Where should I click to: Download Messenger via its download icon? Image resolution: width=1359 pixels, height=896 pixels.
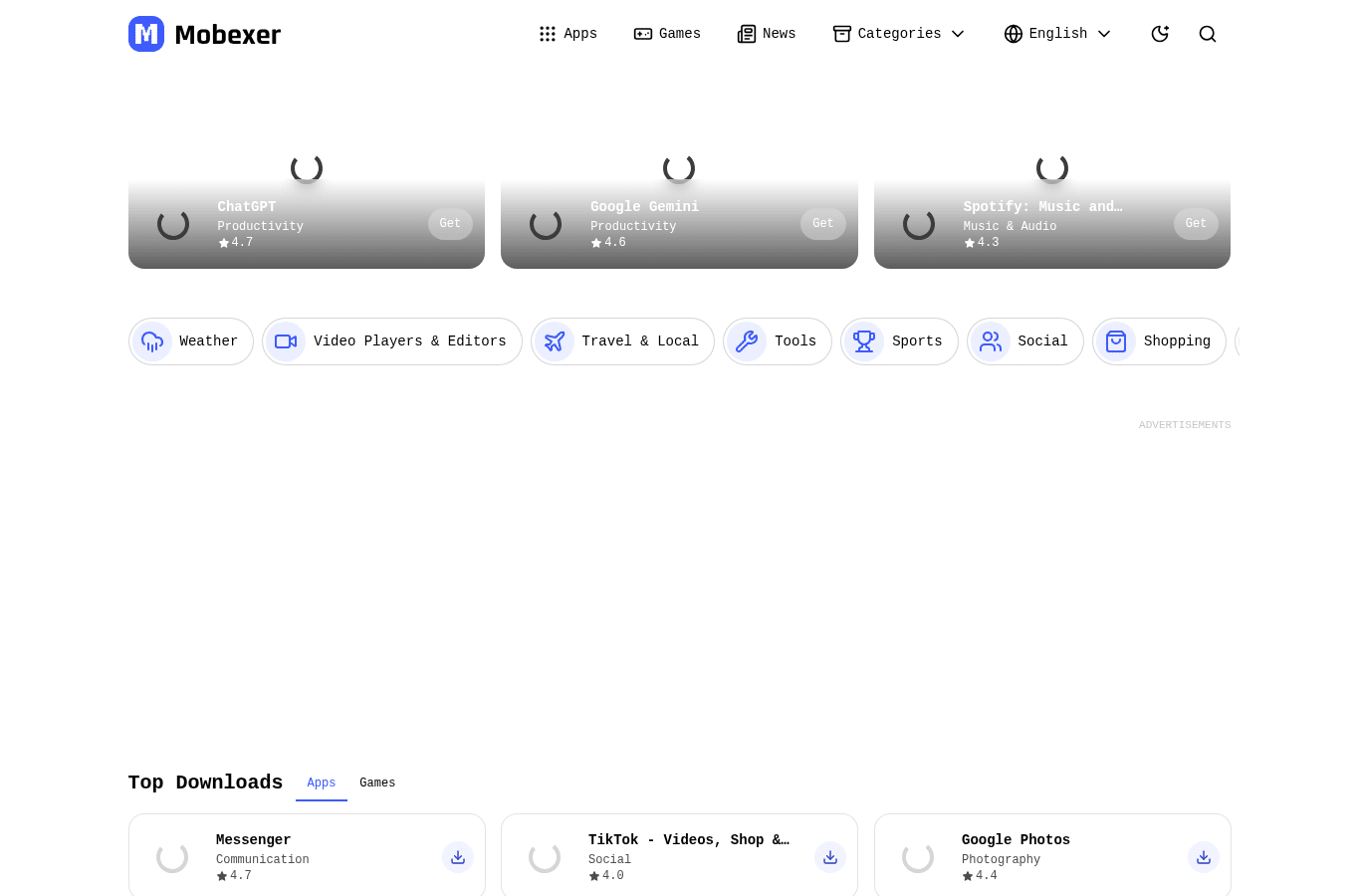(458, 857)
